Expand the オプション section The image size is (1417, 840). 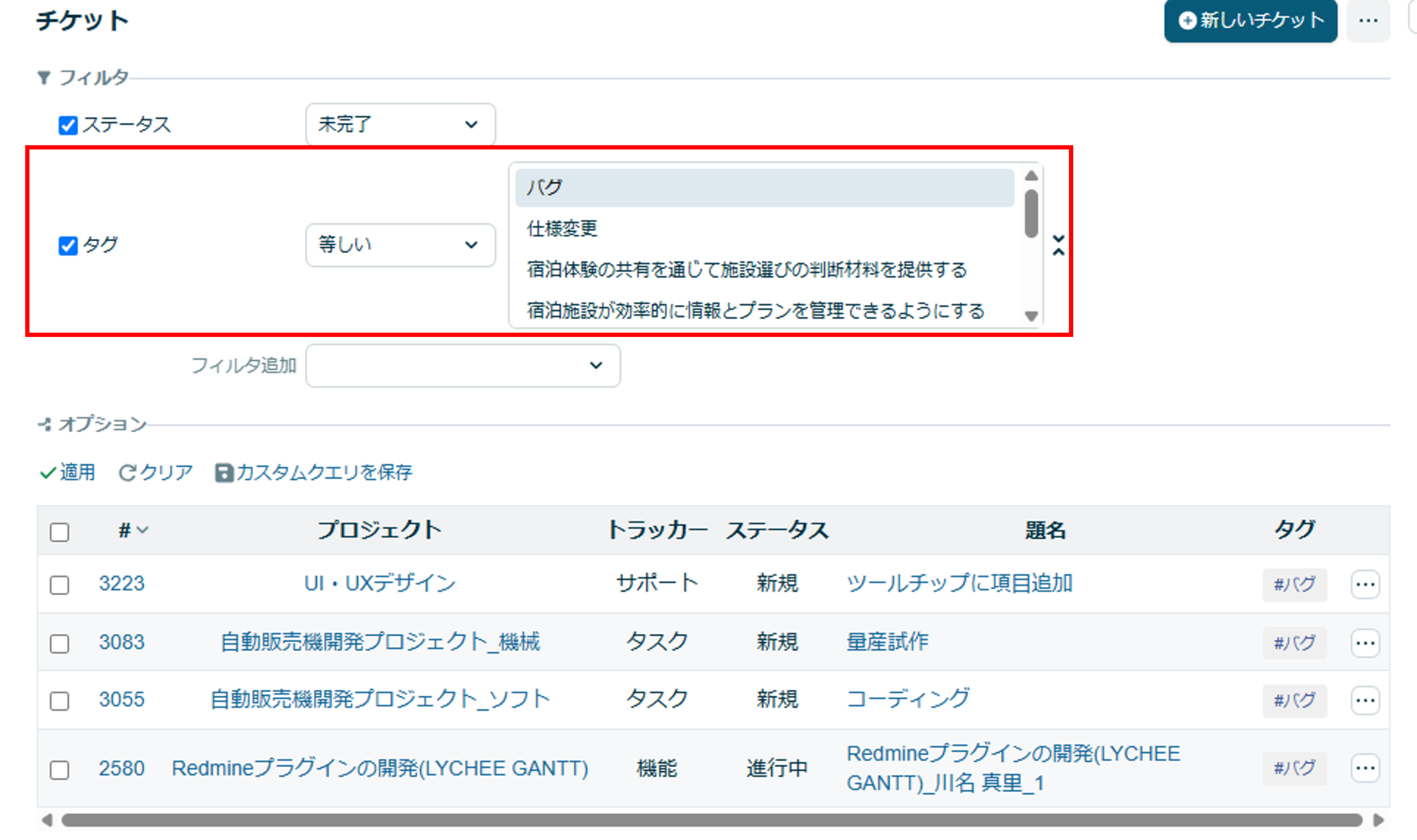92,423
